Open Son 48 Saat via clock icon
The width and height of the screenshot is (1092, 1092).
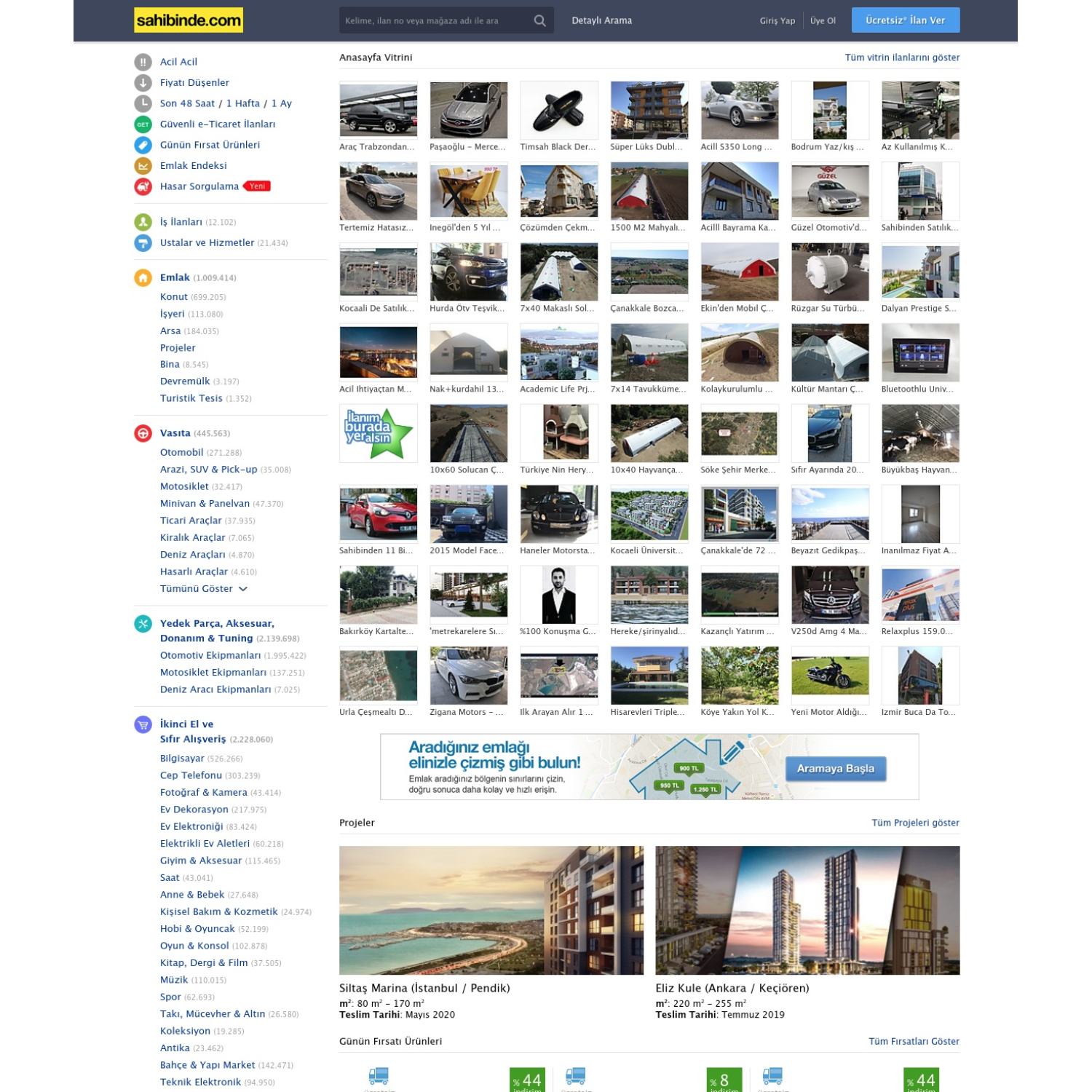tap(143, 103)
